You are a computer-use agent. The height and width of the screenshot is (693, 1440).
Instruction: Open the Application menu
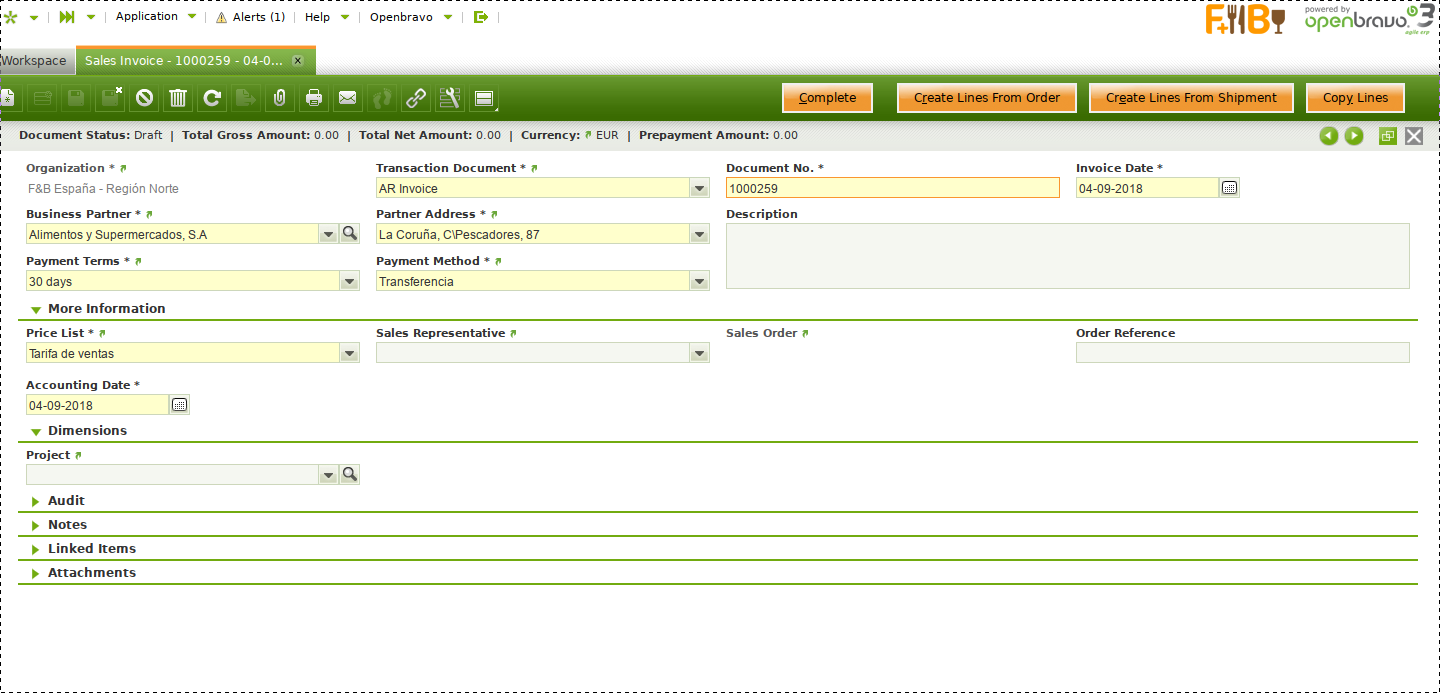click(147, 17)
